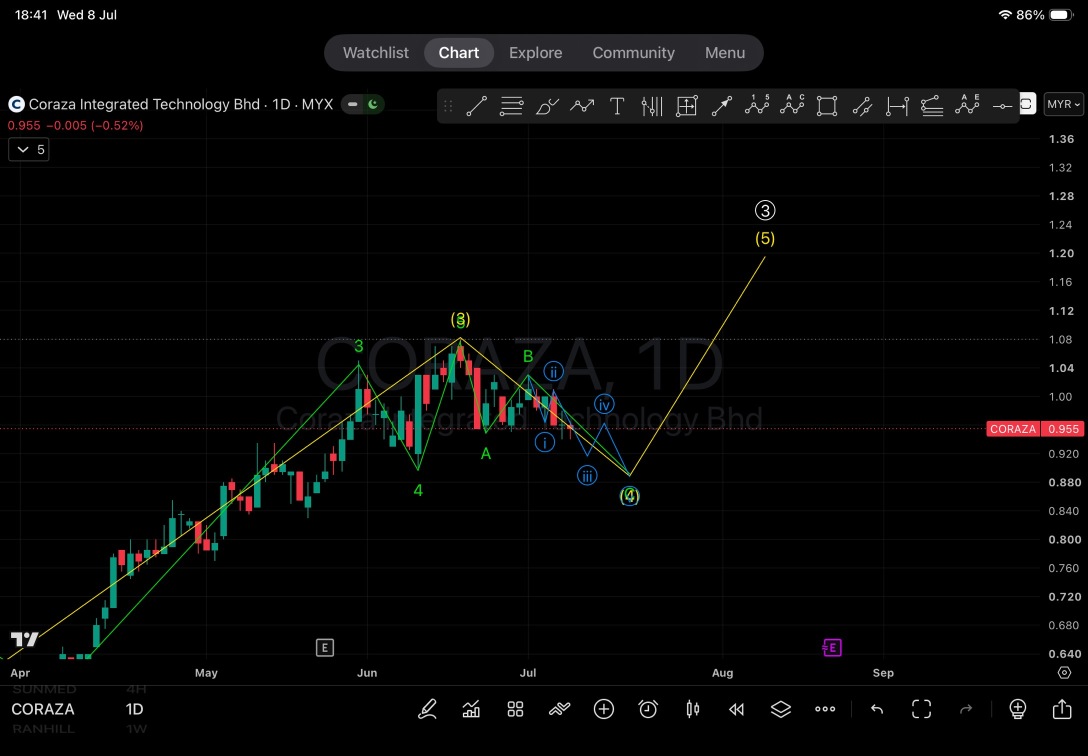Image resolution: width=1088 pixels, height=756 pixels.
Task: Switch to the Explore tab
Action: [x=536, y=53]
